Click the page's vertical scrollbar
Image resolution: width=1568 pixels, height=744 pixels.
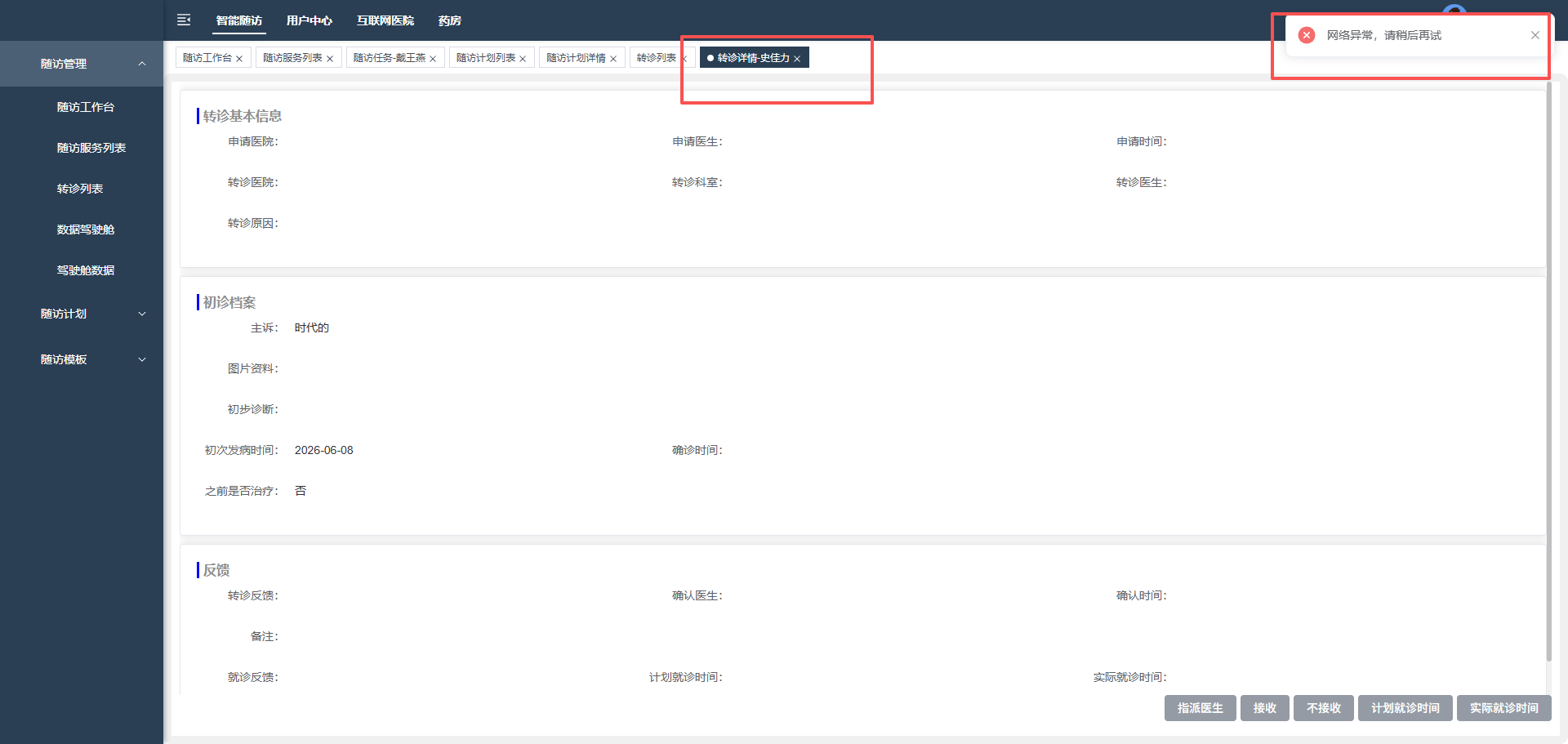[1548, 372]
